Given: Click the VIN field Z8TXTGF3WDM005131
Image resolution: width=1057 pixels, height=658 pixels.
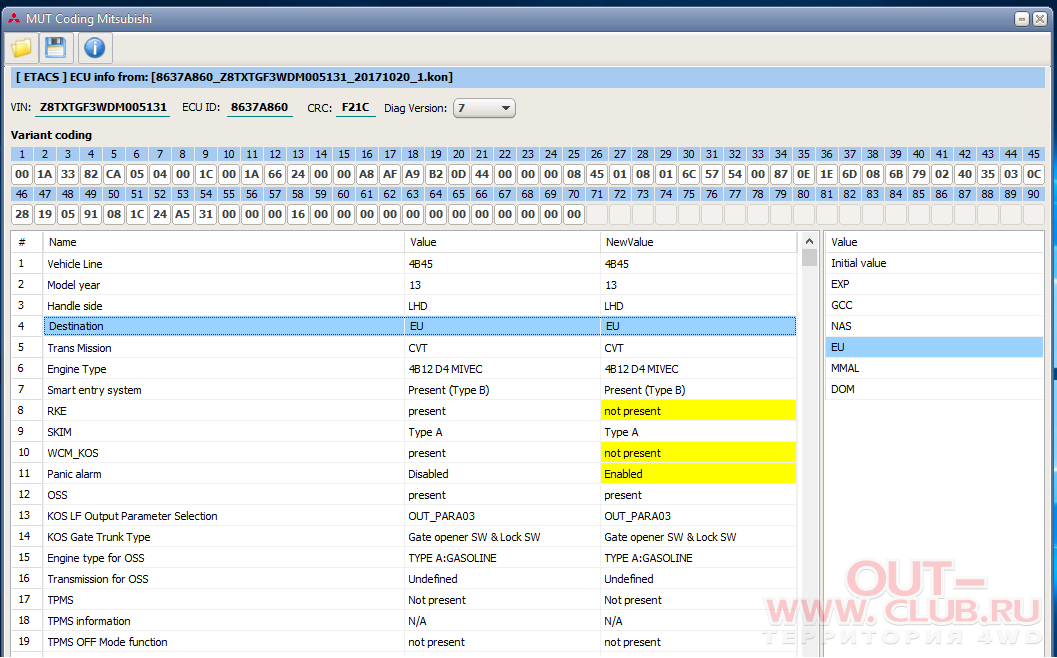Looking at the screenshot, I should (102, 107).
